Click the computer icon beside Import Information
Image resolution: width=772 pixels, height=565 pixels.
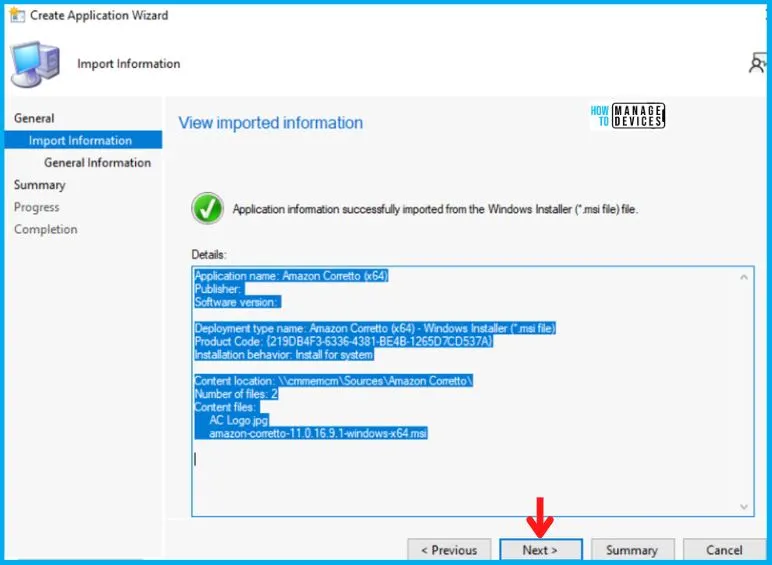[x=35, y=64]
